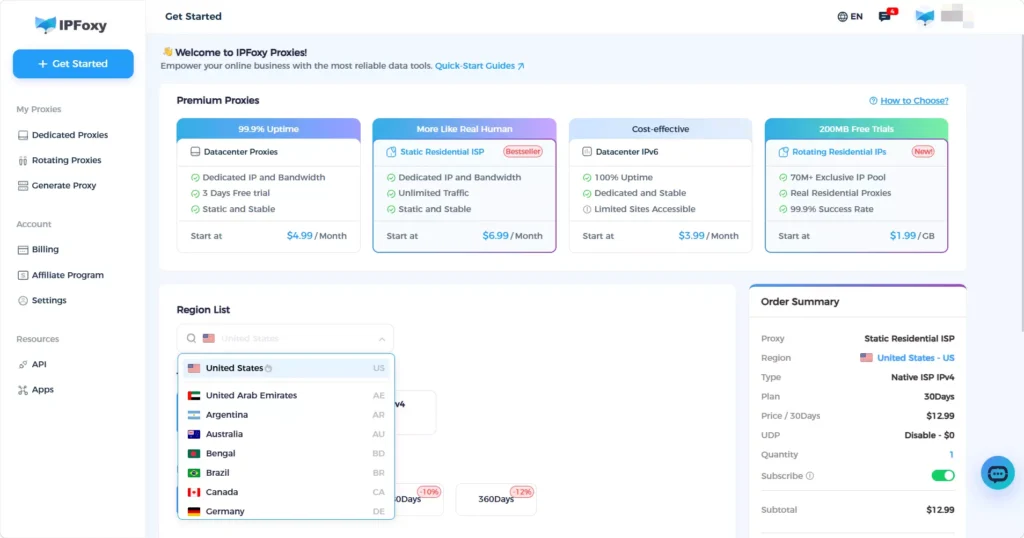The height and width of the screenshot is (538, 1024).
Task: Choose Germany from region list
Action: point(286,511)
